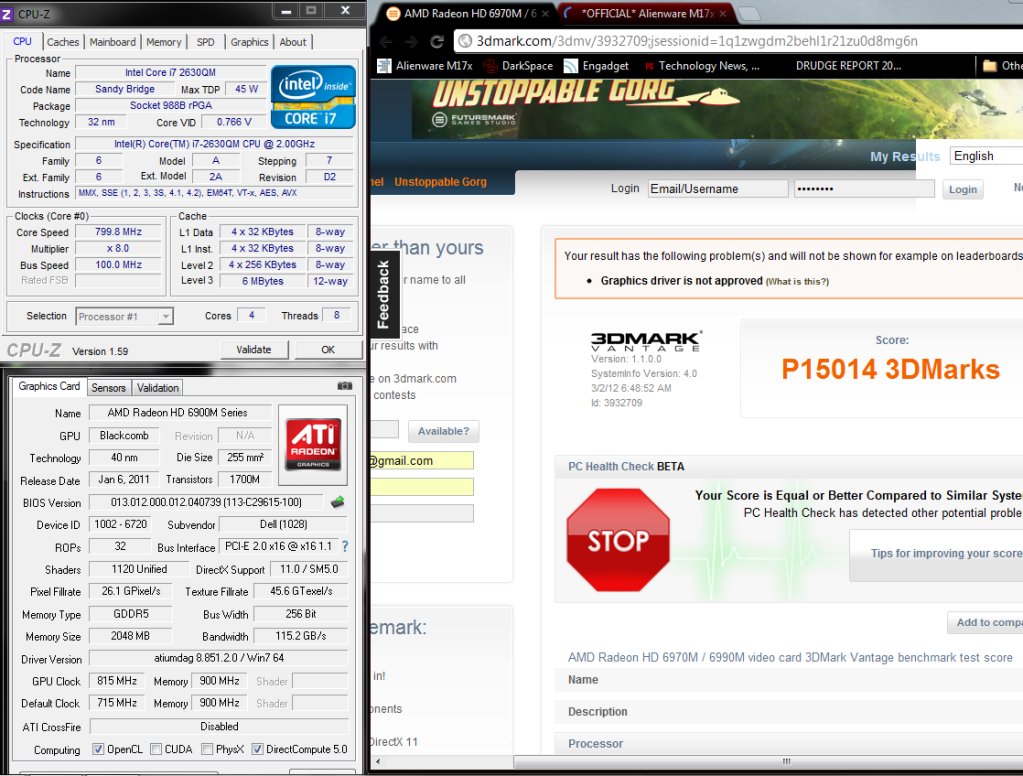Toggle the PhysX checkbox
Viewport: 1023px width, 776px height.
(x=207, y=749)
